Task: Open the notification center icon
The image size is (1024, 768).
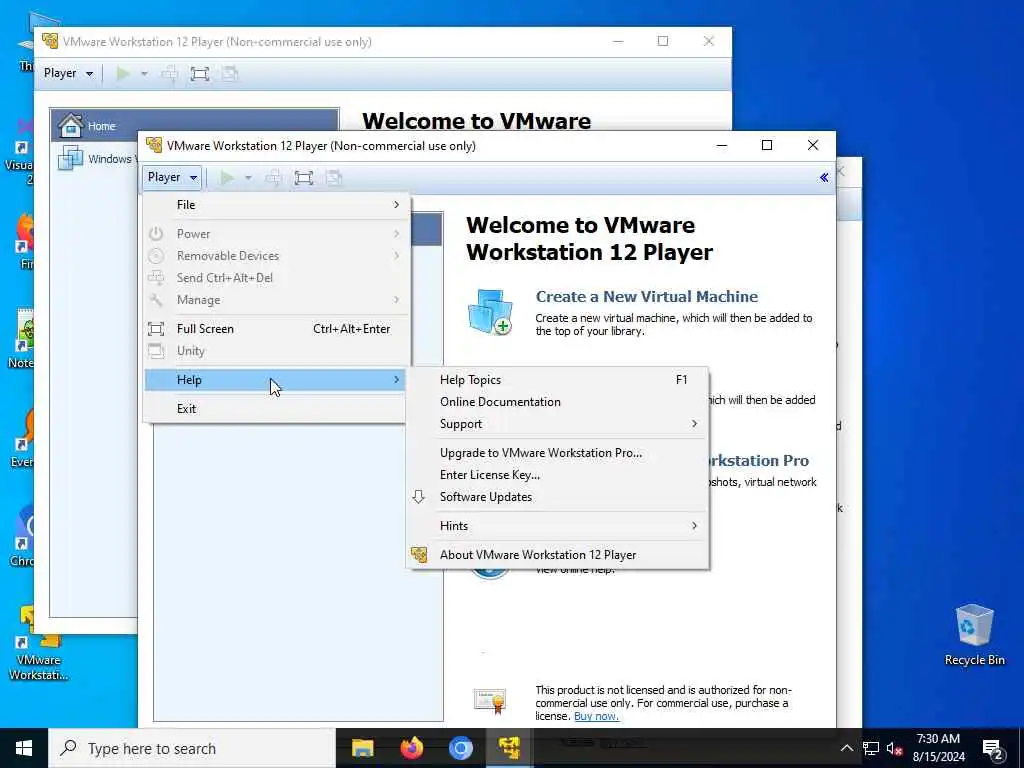Action: coord(993,749)
